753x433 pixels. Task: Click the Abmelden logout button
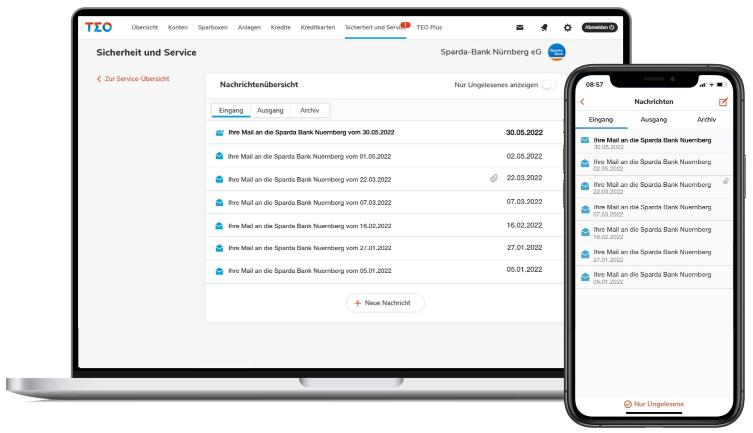[599, 27]
